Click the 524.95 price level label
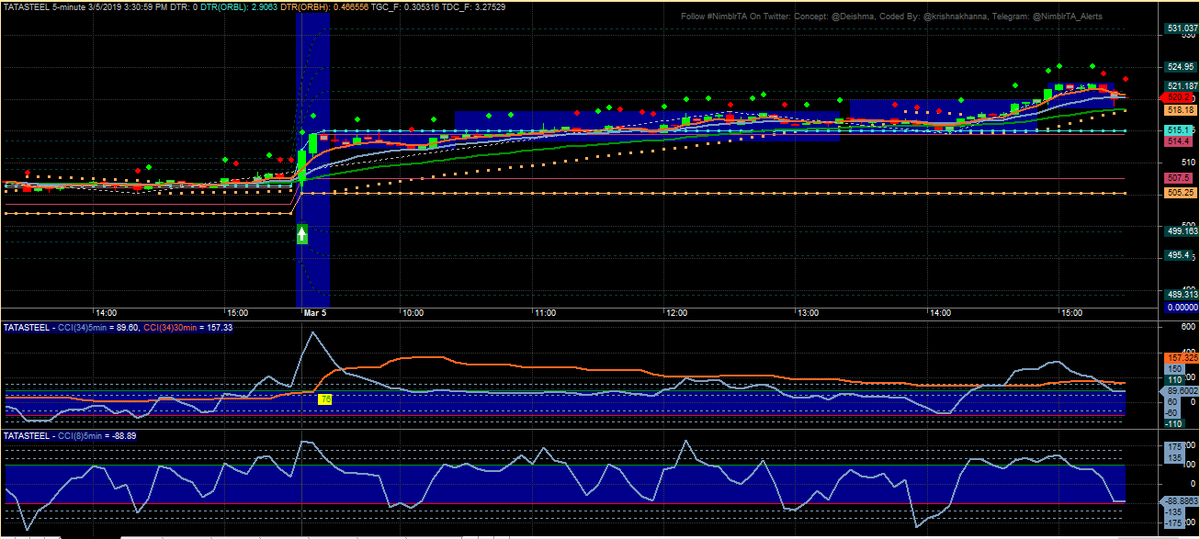The height and width of the screenshot is (539, 1200). [x=1179, y=67]
